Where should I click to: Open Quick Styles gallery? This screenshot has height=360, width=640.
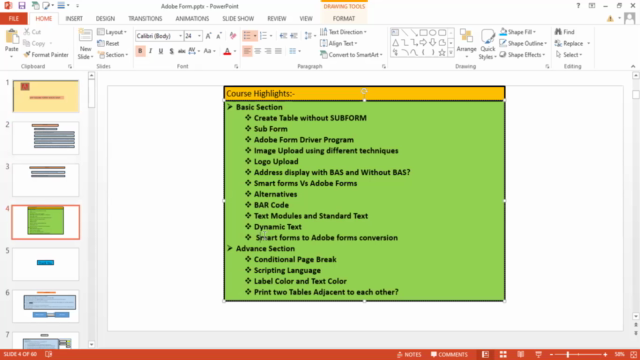tap(488, 44)
